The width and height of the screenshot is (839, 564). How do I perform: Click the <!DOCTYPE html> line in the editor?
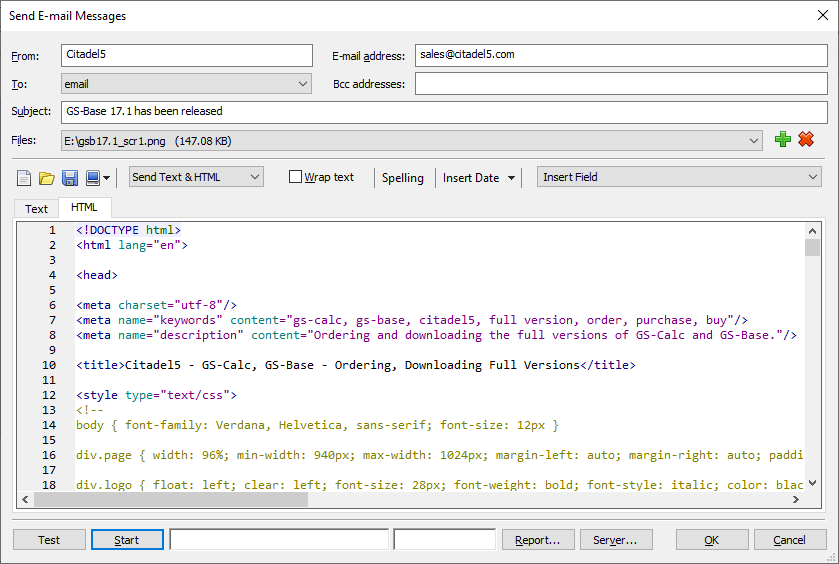click(x=128, y=230)
